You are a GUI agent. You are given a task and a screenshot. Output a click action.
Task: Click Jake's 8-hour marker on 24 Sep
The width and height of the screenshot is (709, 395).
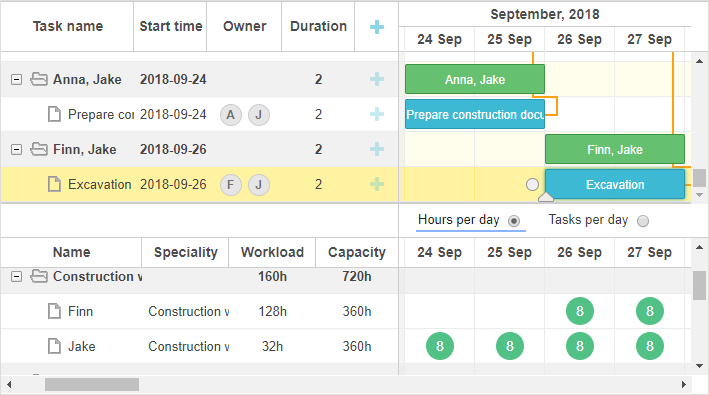click(440, 346)
